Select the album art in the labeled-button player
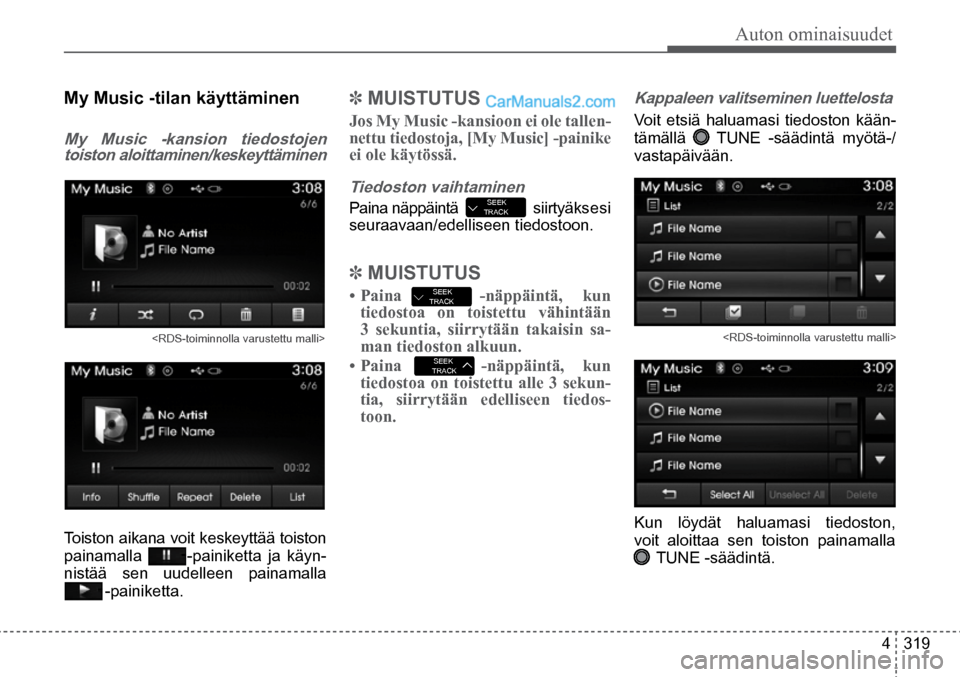Image resolution: width=960 pixels, height=677 pixels. 110,424
